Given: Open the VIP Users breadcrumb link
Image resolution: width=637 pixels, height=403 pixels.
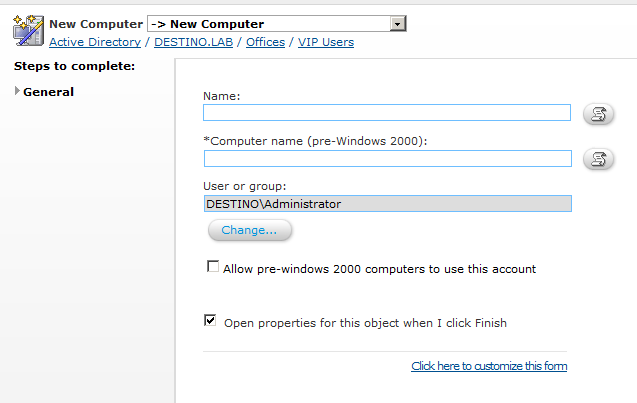Looking at the screenshot, I should (x=326, y=42).
